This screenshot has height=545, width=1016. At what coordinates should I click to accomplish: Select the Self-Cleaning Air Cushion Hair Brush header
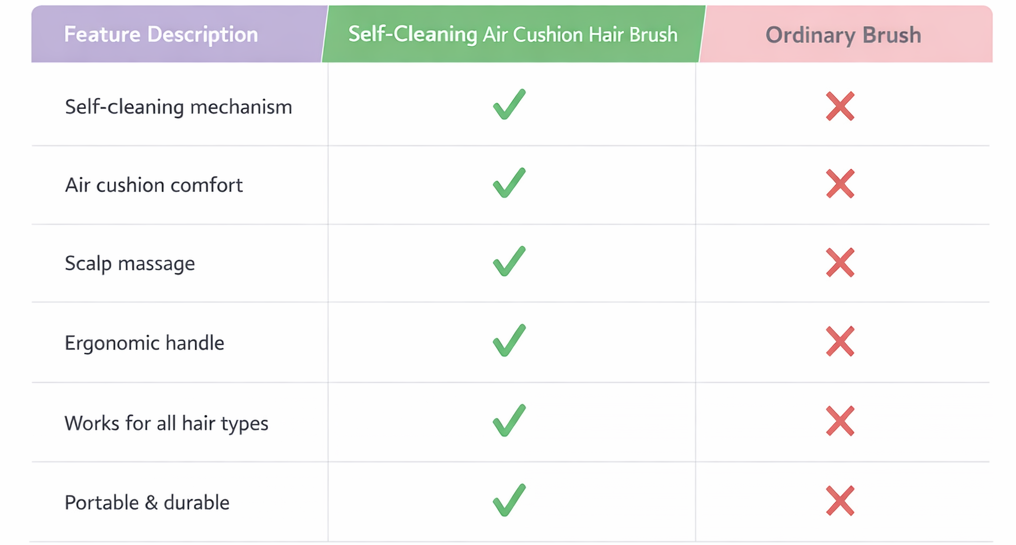tap(512, 34)
